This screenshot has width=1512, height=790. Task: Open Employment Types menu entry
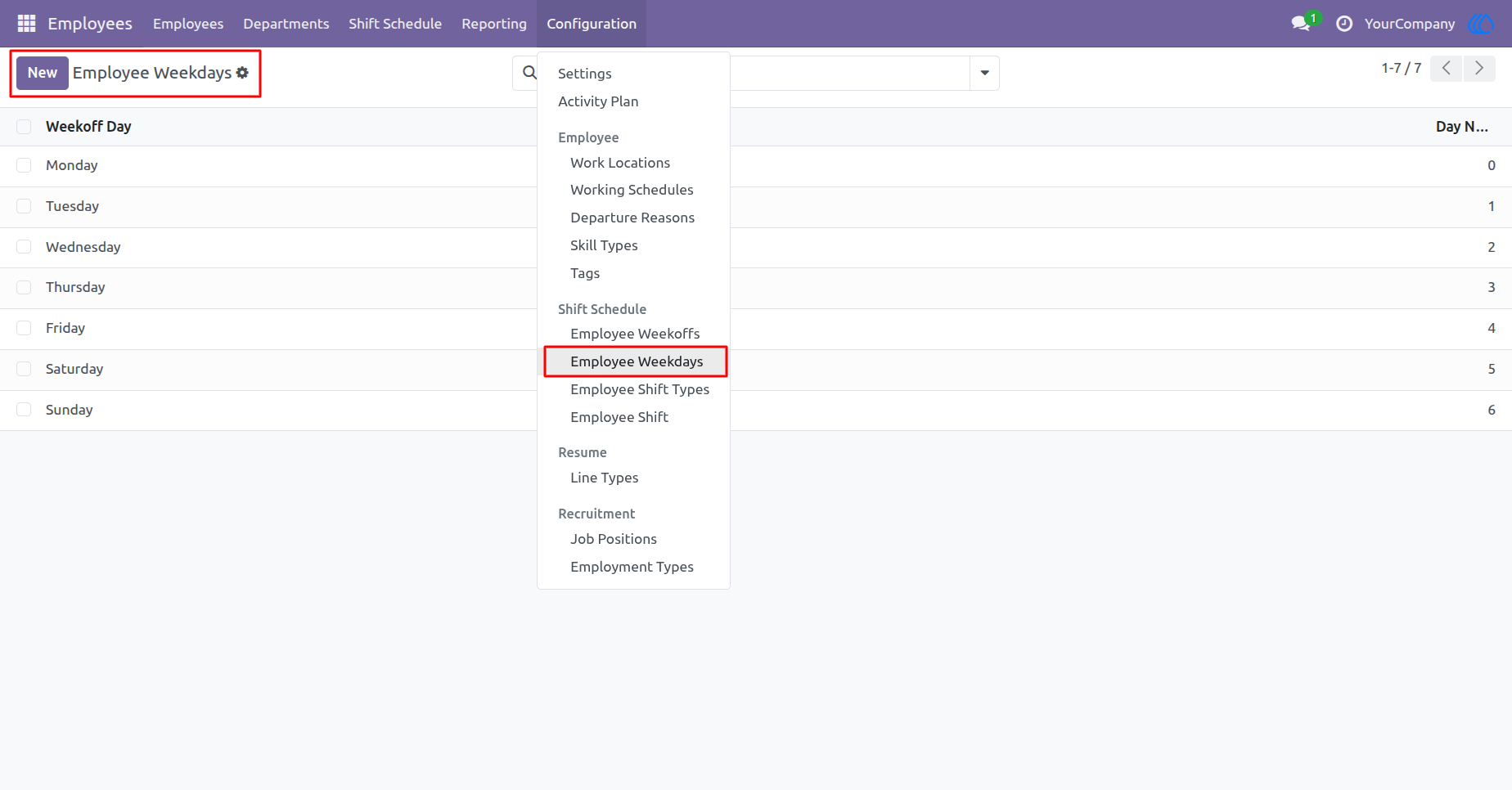633,567
